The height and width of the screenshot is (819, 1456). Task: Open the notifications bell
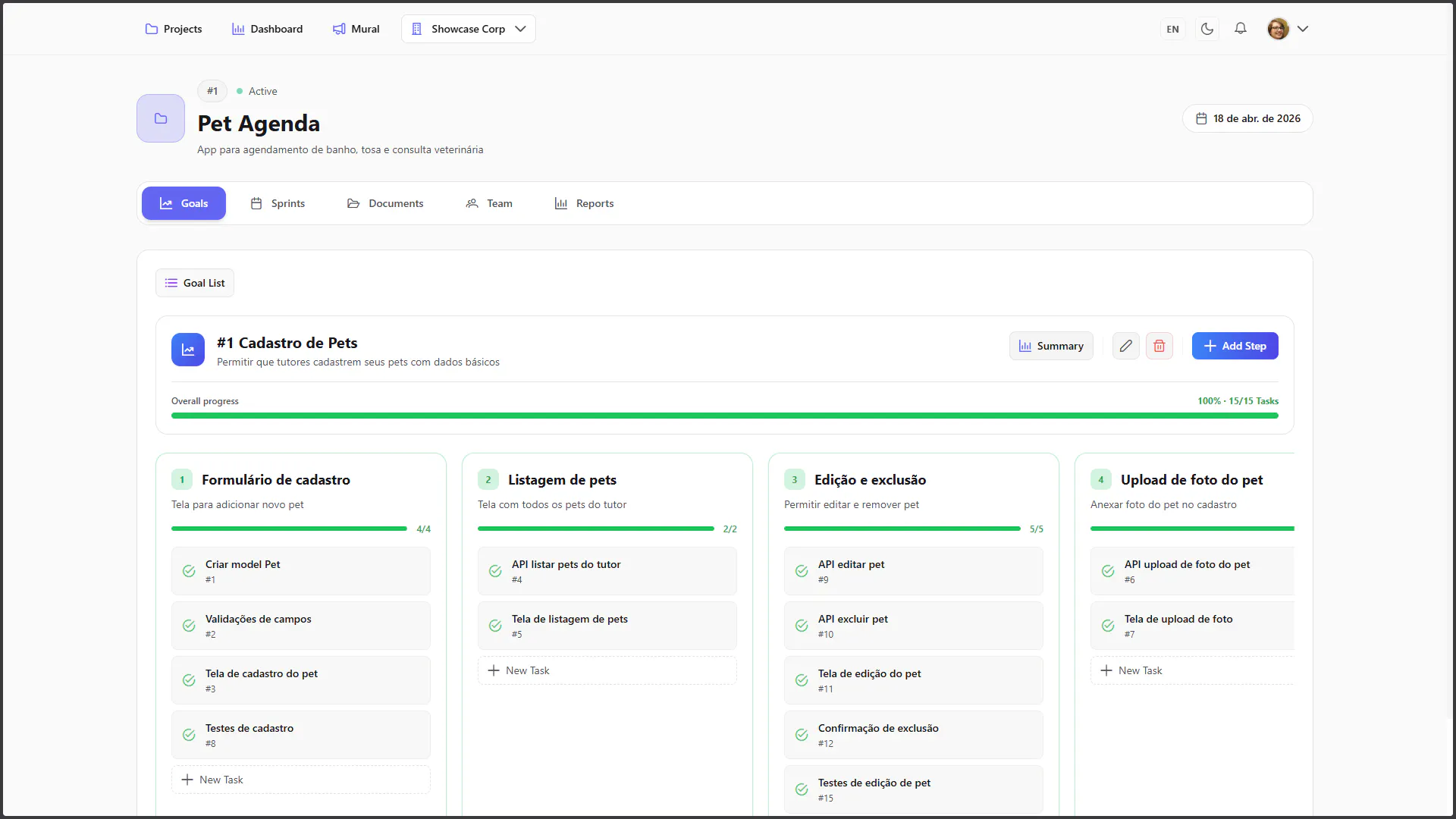pyautogui.click(x=1241, y=29)
